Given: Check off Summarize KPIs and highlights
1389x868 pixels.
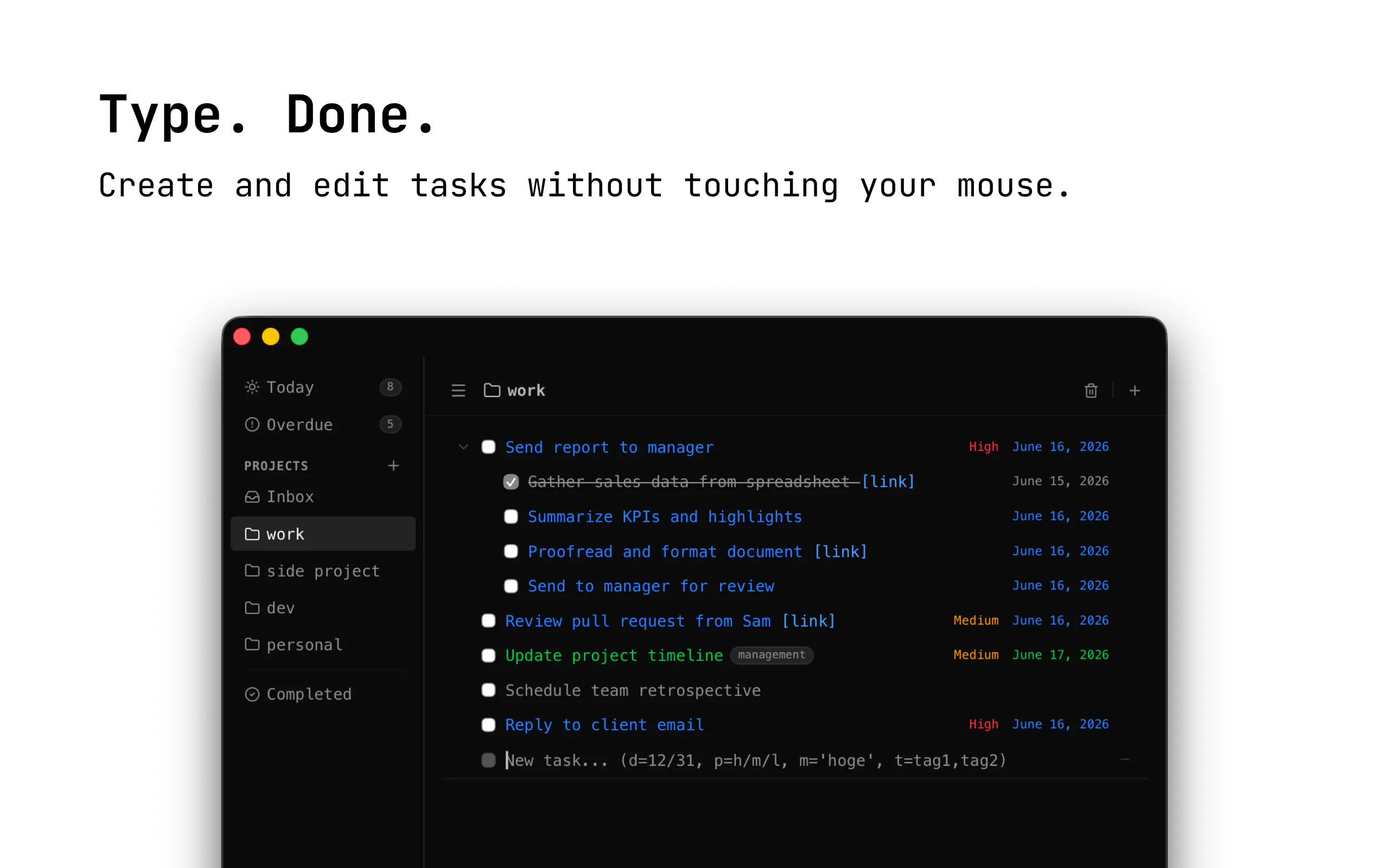Looking at the screenshot, I should click(x=511, y=516).
